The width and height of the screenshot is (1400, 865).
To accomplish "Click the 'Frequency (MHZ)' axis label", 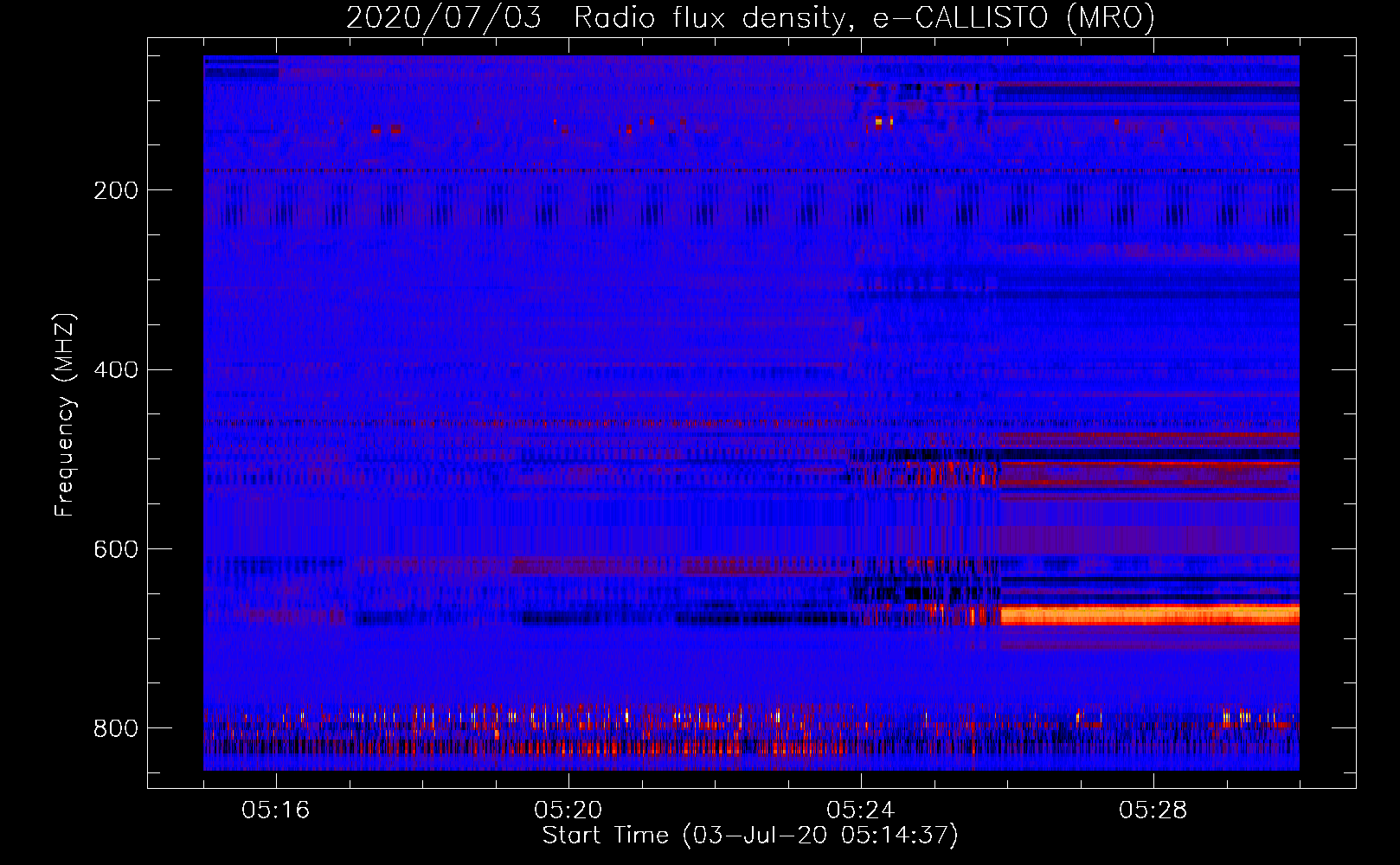I will click(65, 414).
